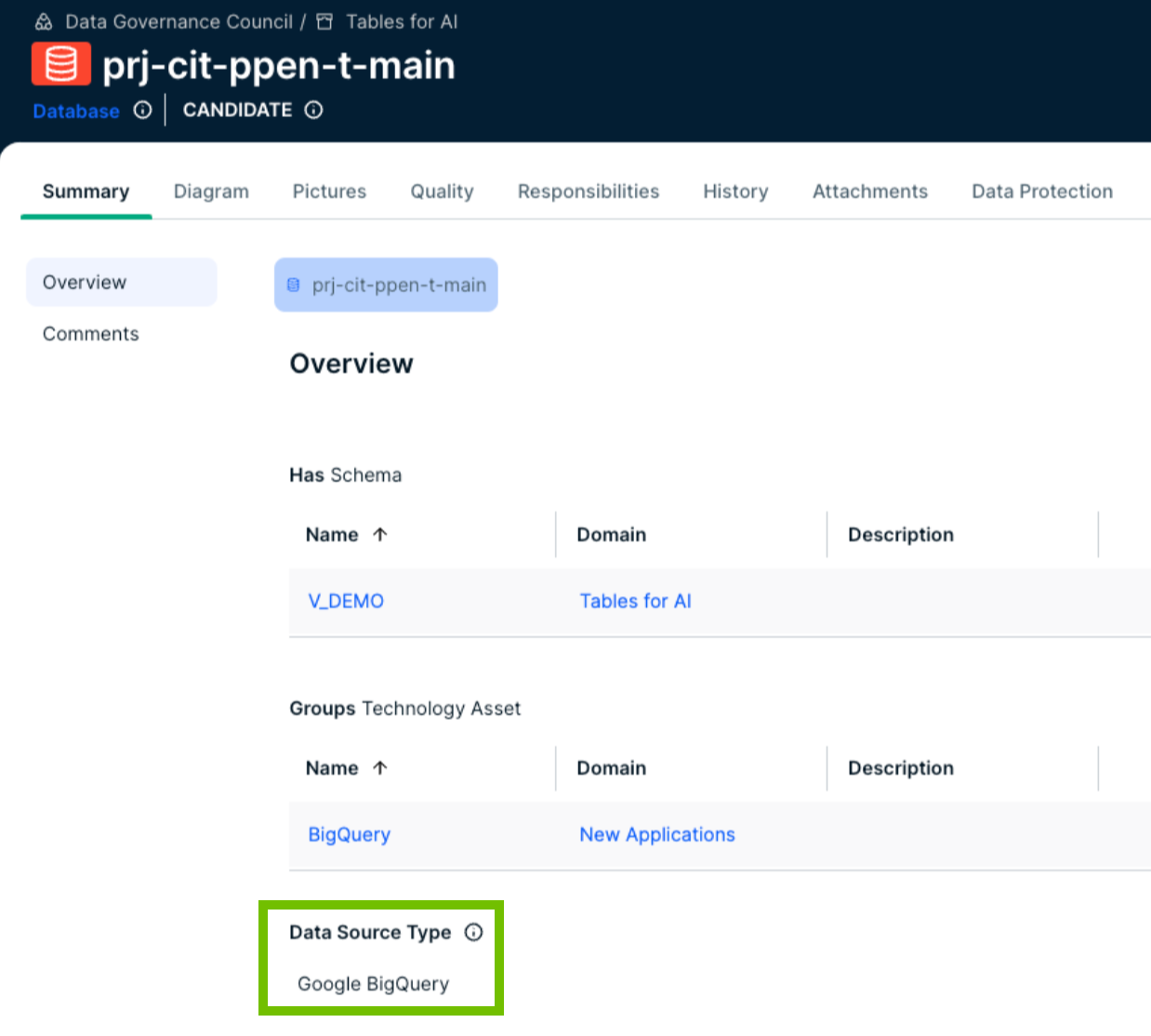Screen dimensions: 1151x1036
Task: Open the info icon next to Database
Action: (141, 111)
